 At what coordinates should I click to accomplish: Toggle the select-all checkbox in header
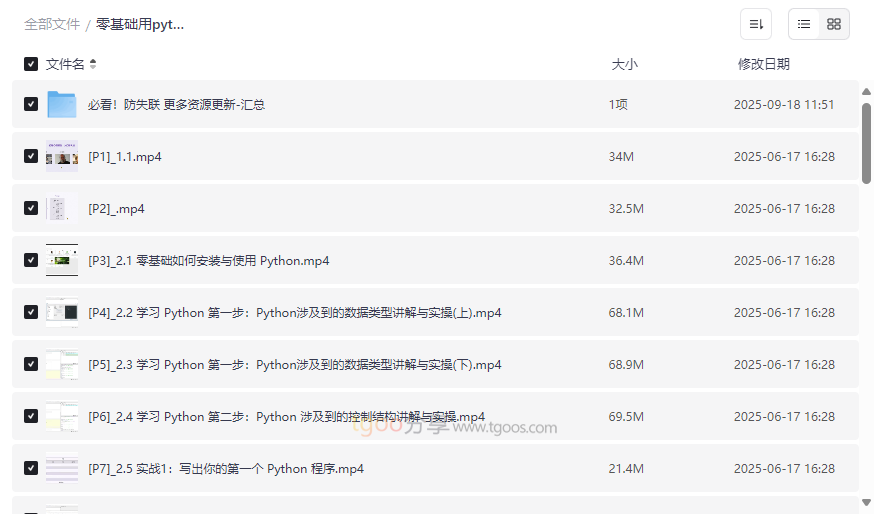(31, 64)
